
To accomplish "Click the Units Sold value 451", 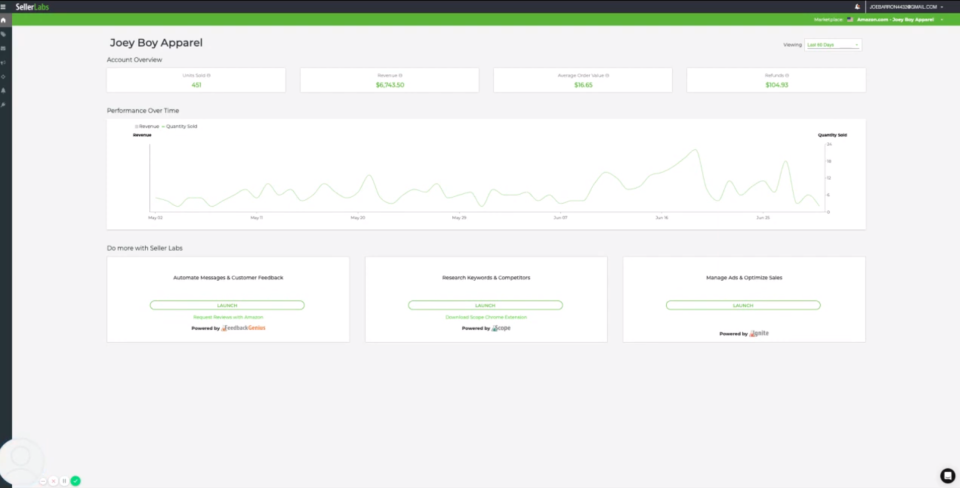I will [197, 85].
